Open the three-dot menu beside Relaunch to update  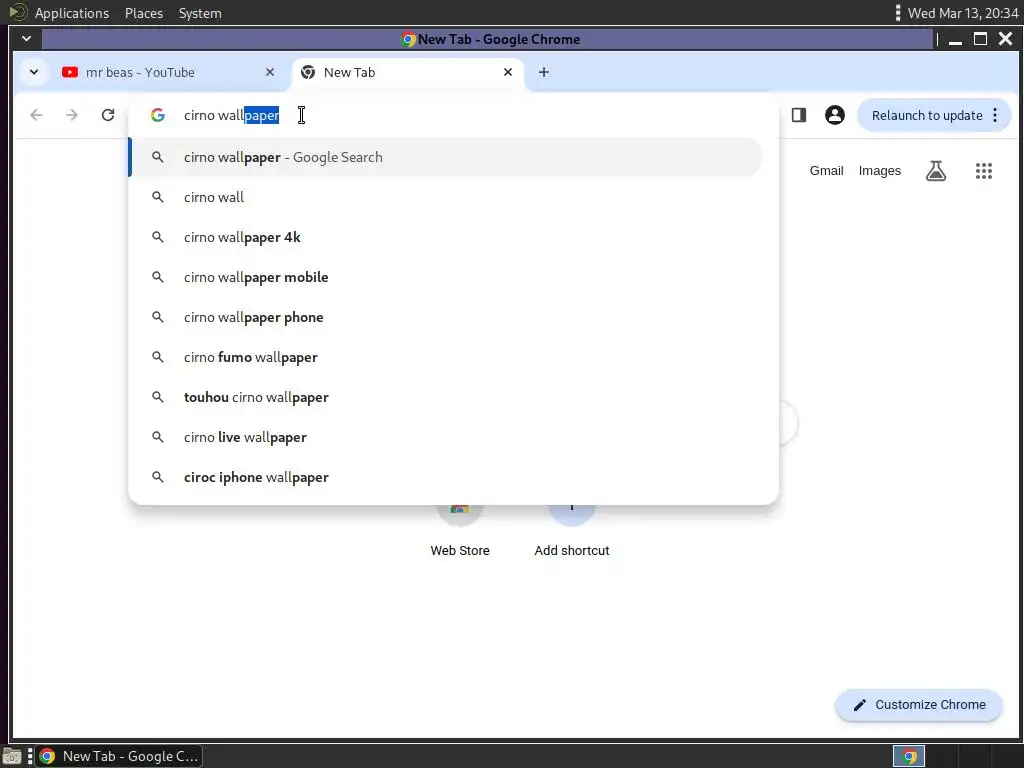[995, 115]
